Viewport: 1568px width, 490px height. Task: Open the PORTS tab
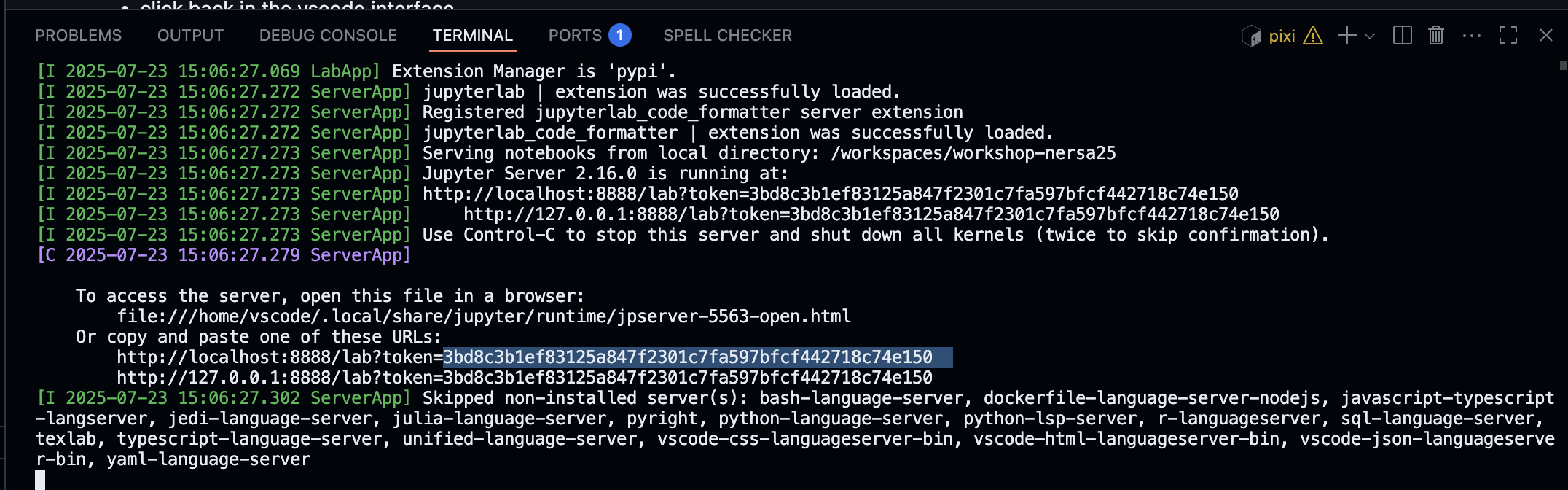(x=575, y=36)
